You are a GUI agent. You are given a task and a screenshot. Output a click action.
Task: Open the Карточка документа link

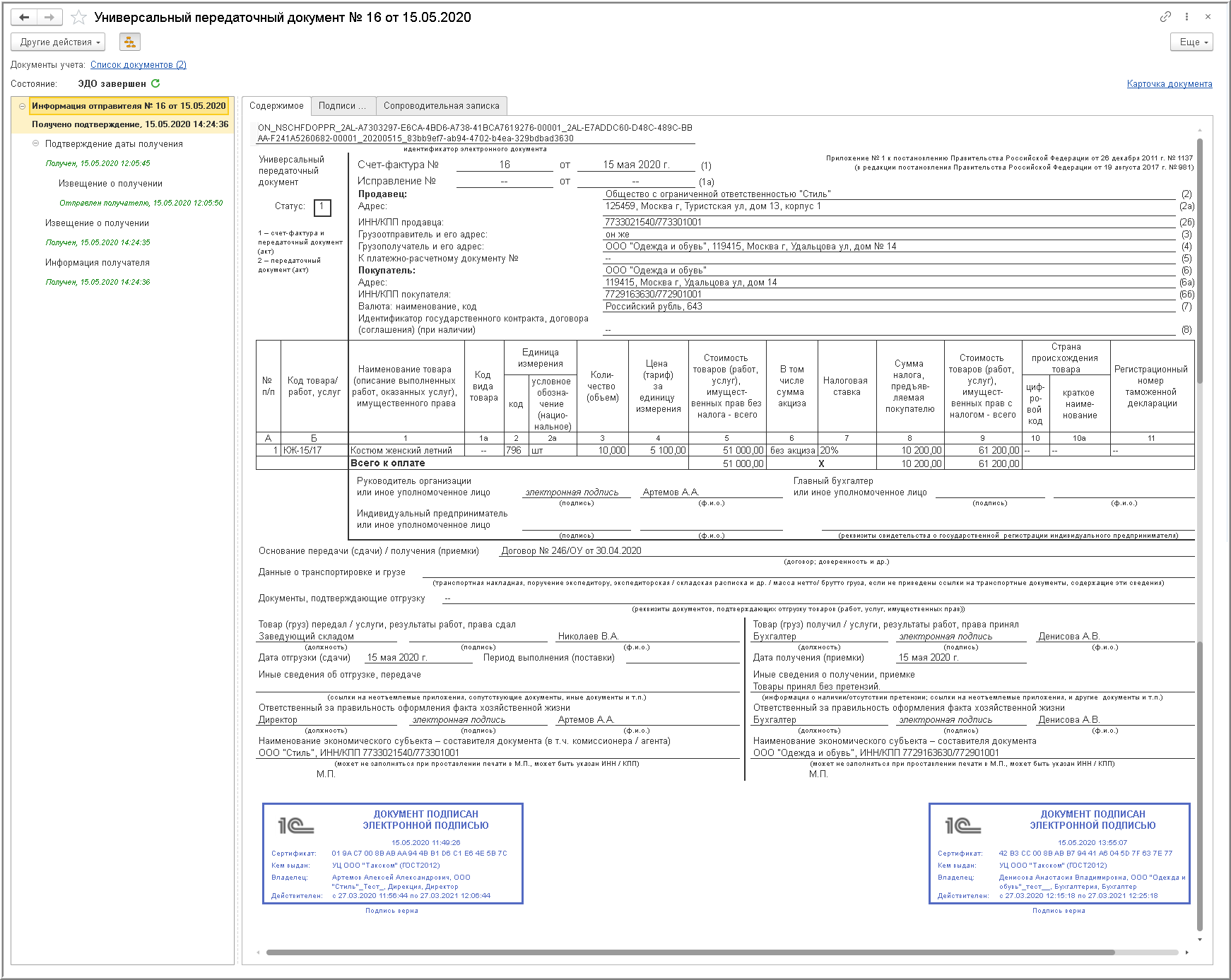pyautogui.click(x=1170, y=84)
